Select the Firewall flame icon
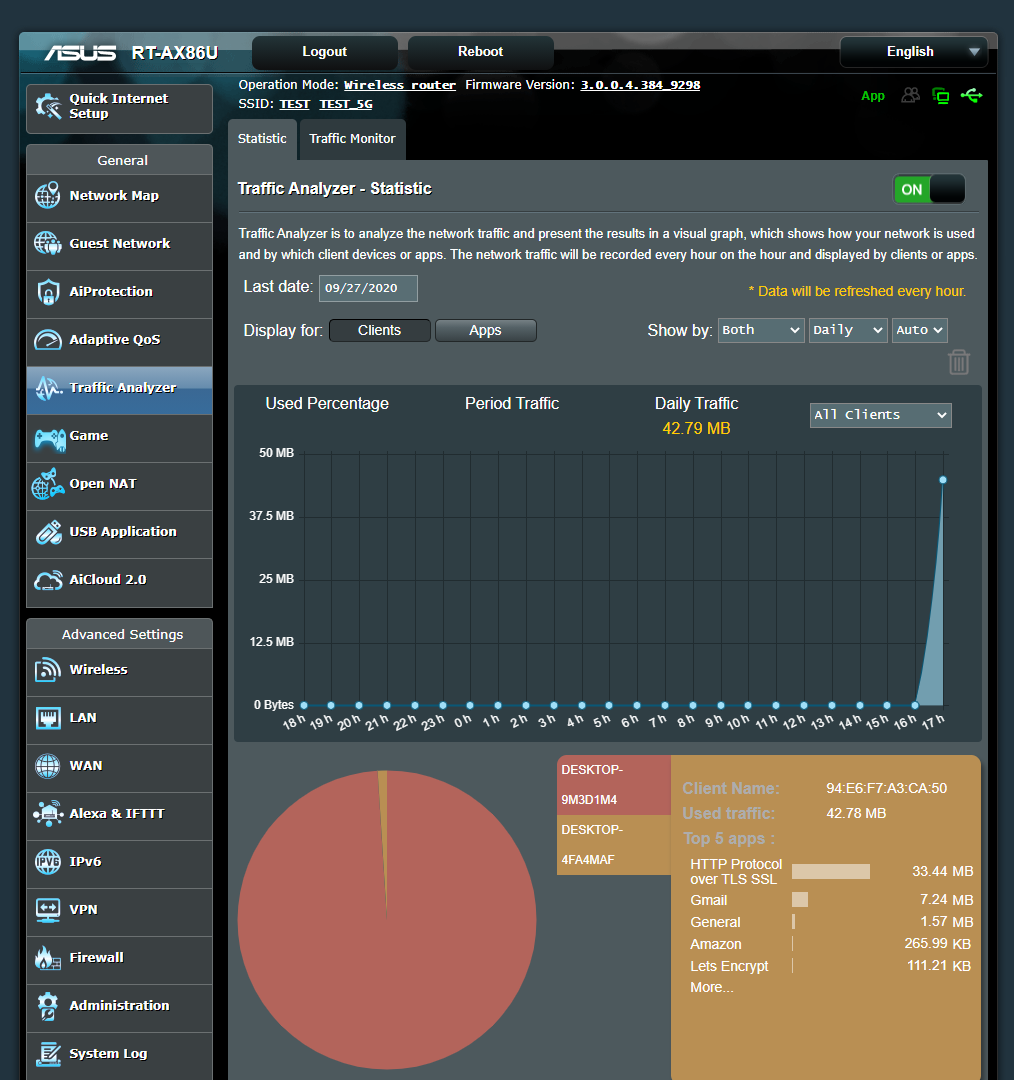 46,959
